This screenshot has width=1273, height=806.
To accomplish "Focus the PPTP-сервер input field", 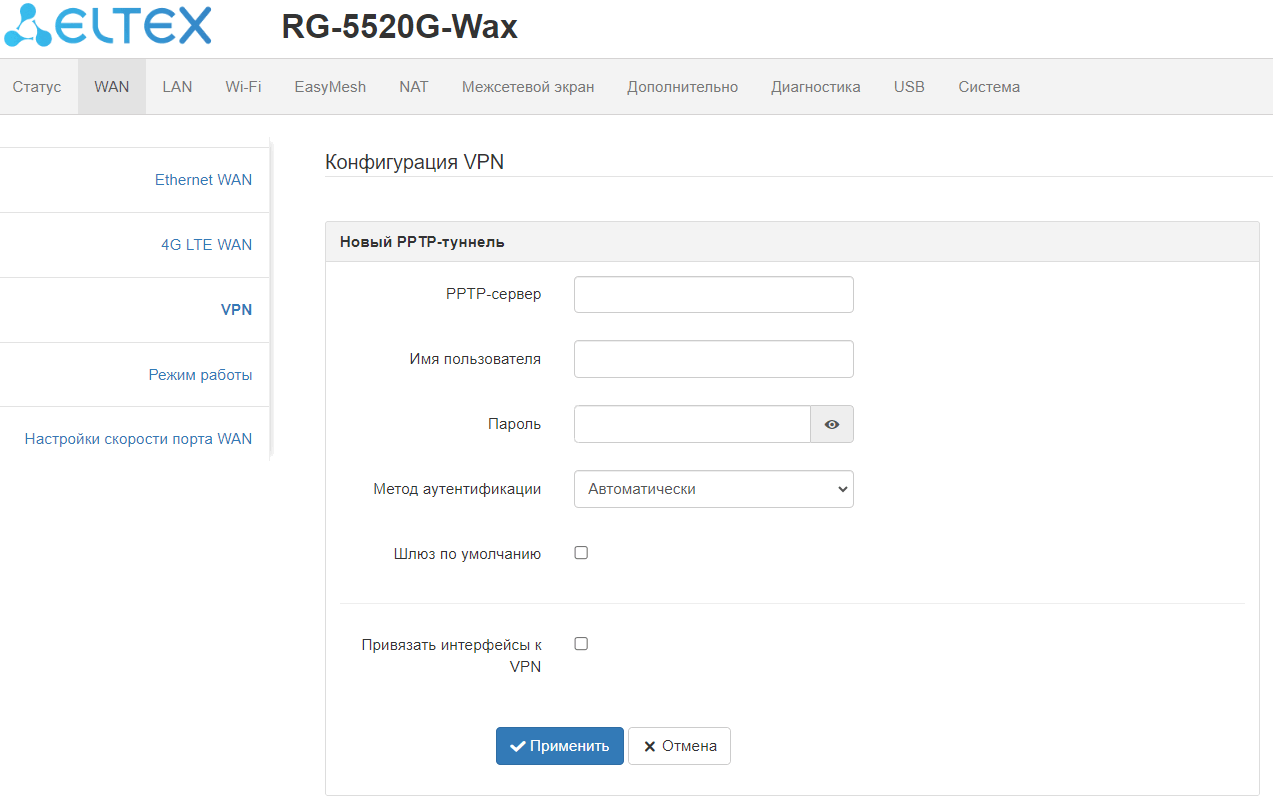I will pyautogui.click(x=714, y=295).
